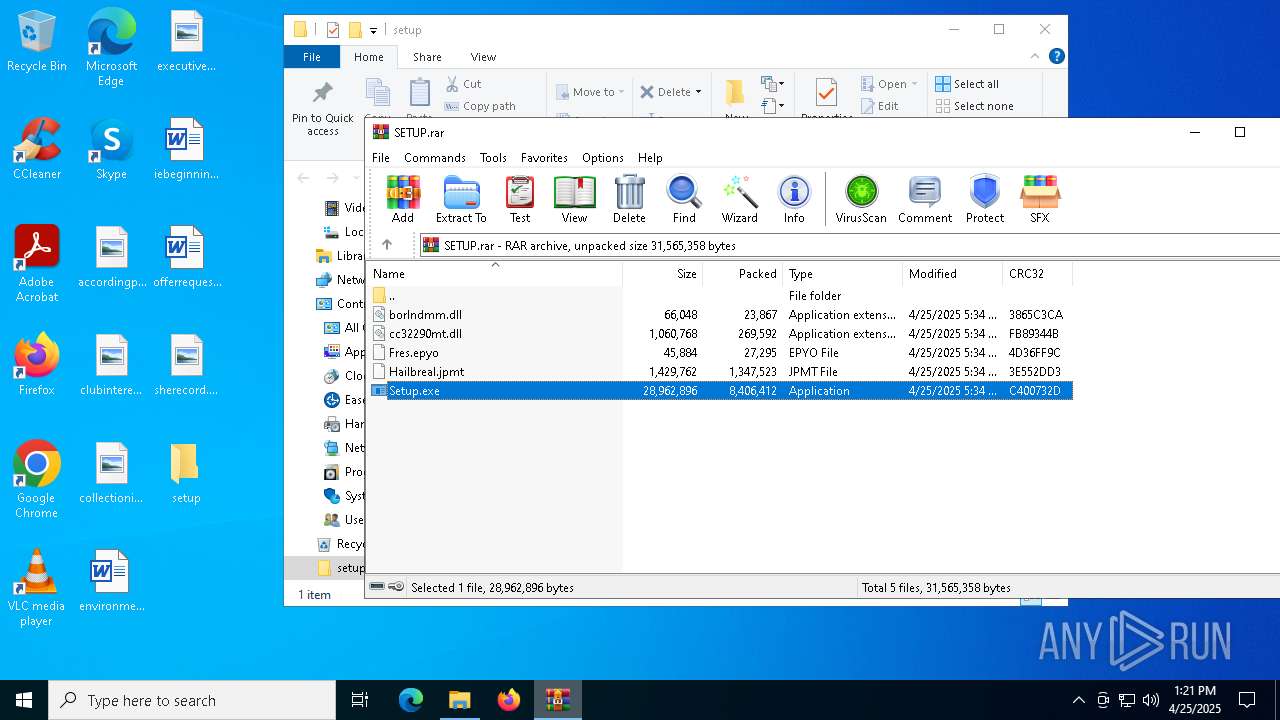Image resolution: width=1280 pixels, height=720 pixels.
Task: Select the Fres.epyo file
Action: (x=720, y=352)
